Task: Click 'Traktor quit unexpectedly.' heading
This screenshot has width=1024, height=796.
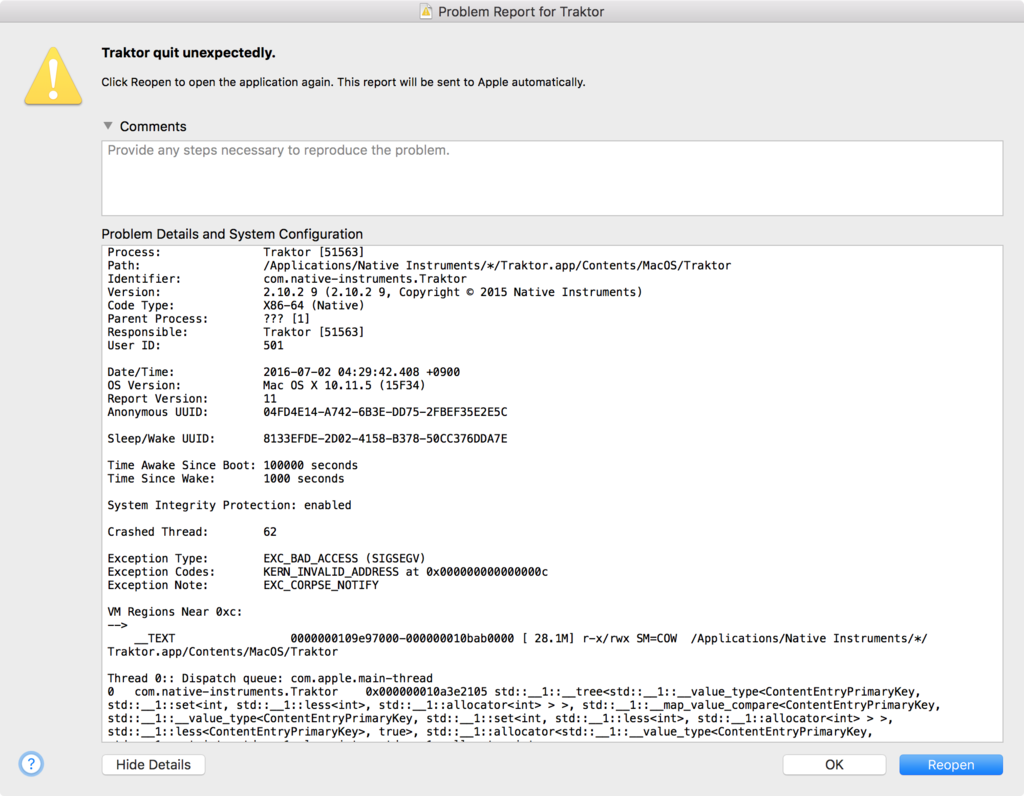Action: pyautogui.click(x=188, y=53)
